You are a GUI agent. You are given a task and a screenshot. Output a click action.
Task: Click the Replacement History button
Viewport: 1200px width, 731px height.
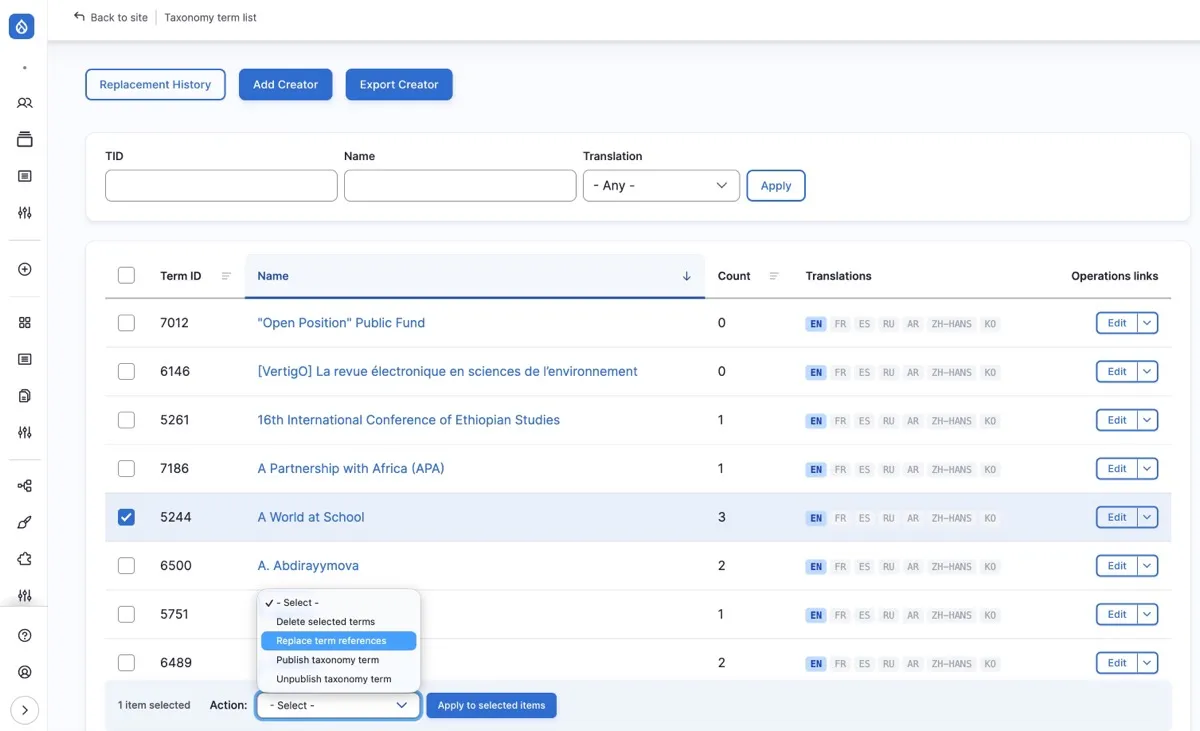pyautogui.click(x=155, y=85)
